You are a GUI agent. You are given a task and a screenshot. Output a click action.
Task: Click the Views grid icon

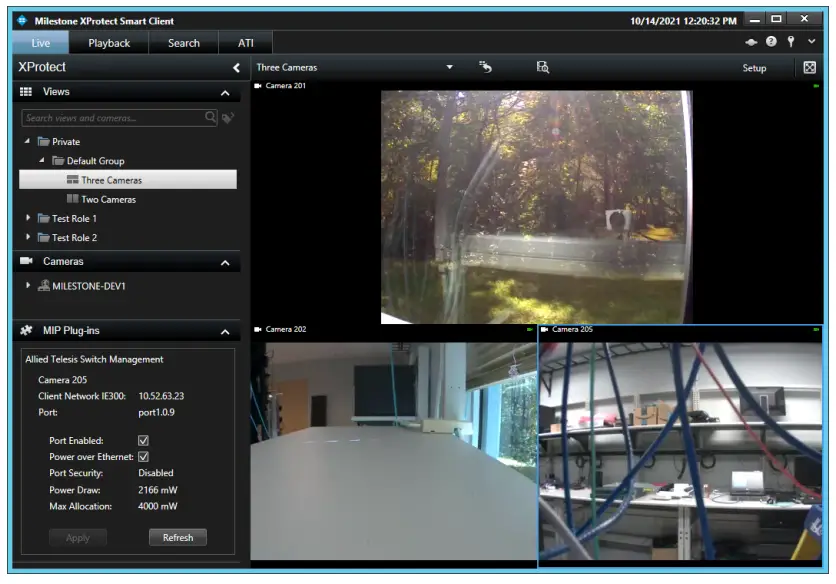coord(26,92)
